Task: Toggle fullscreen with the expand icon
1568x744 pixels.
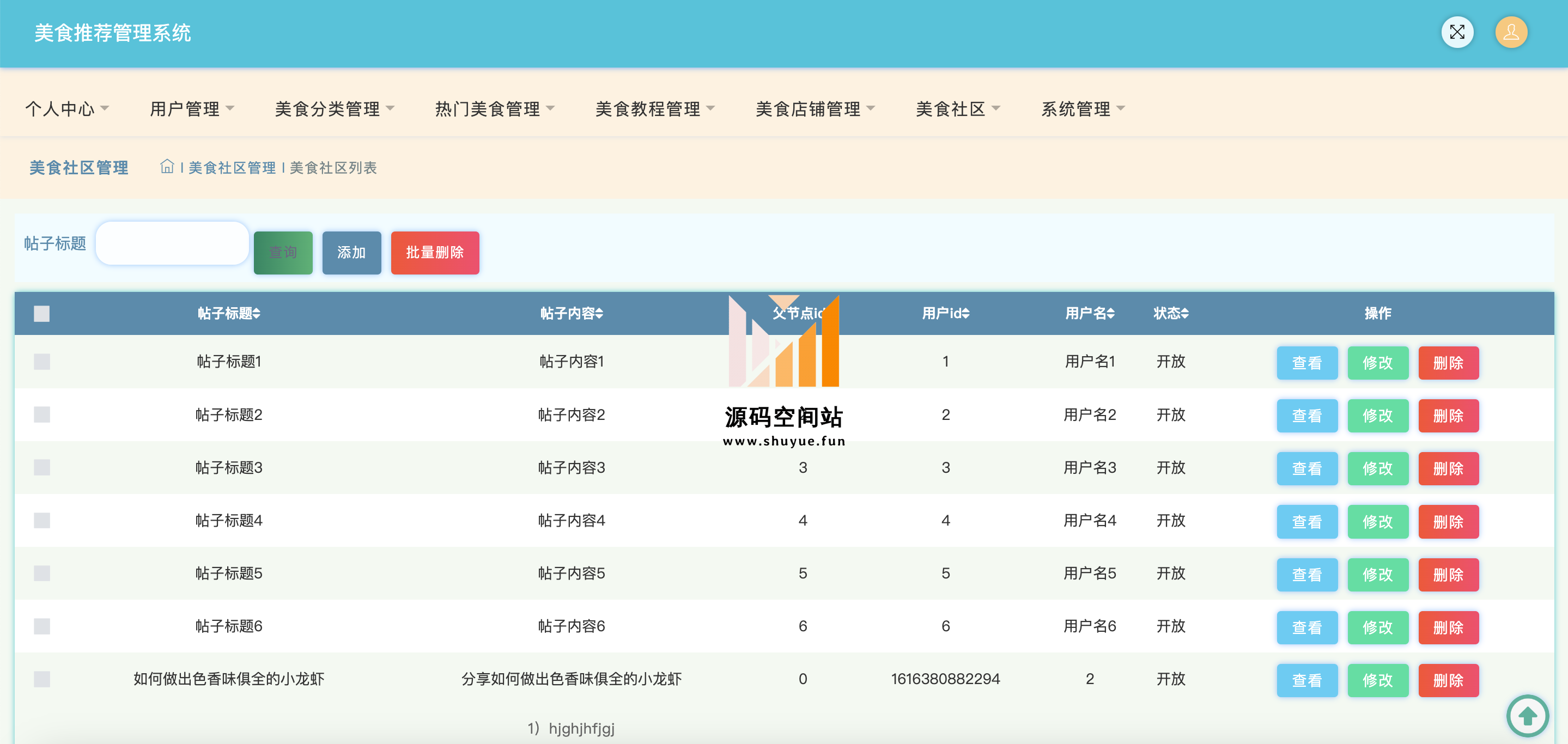Action: pyautogui.click(x=1457, y=32)
